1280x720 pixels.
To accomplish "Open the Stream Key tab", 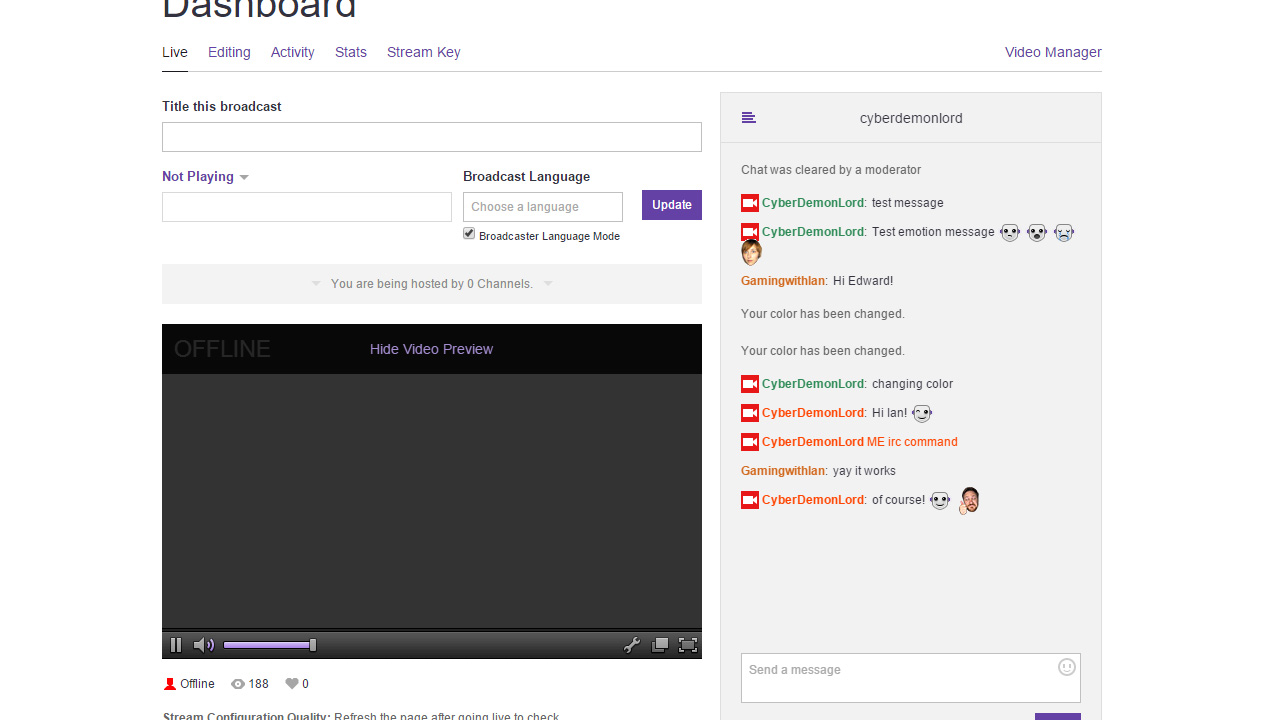I will point(424,52).
